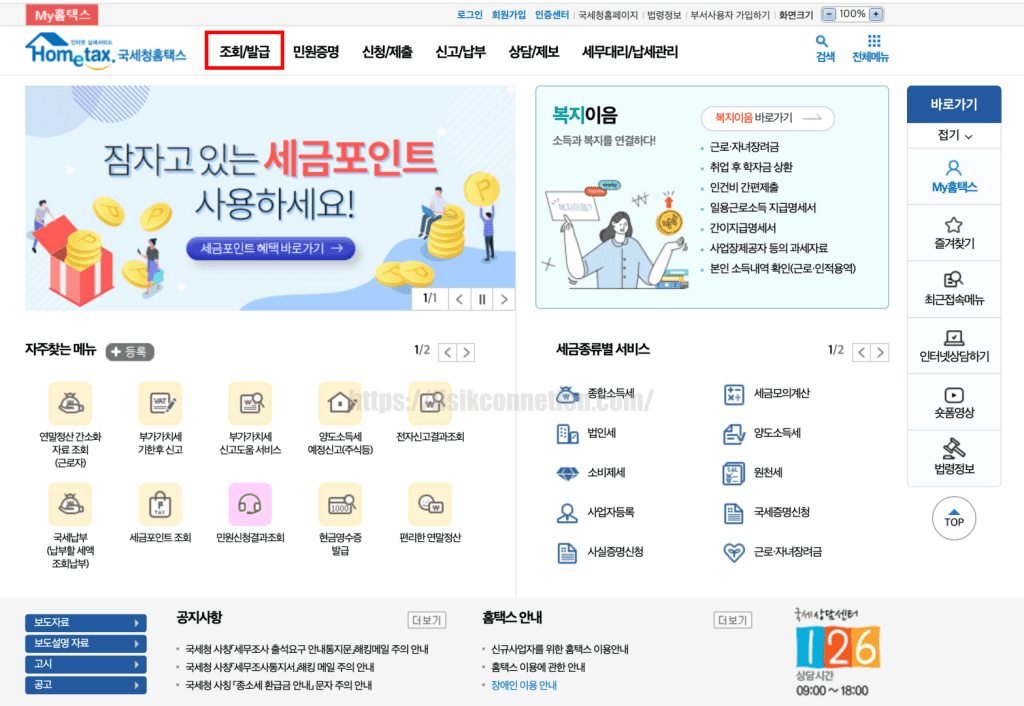
Task: Collapse the 바로가기 panel with 접기
Action: [954, 135]
